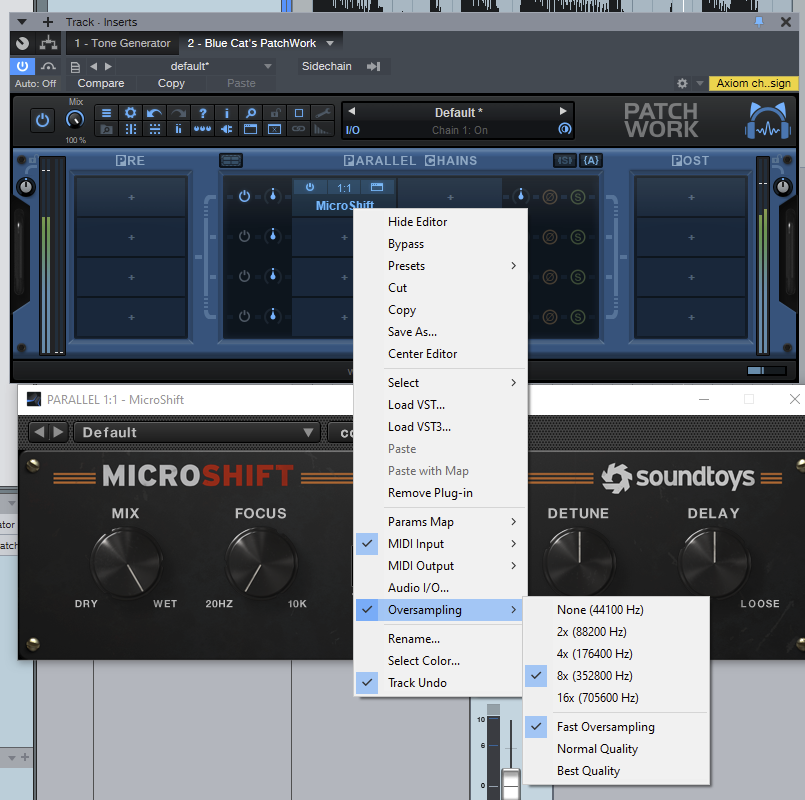Click Copy button in insert header
This screenshot has height=800, width=805.
coord(171,83)
